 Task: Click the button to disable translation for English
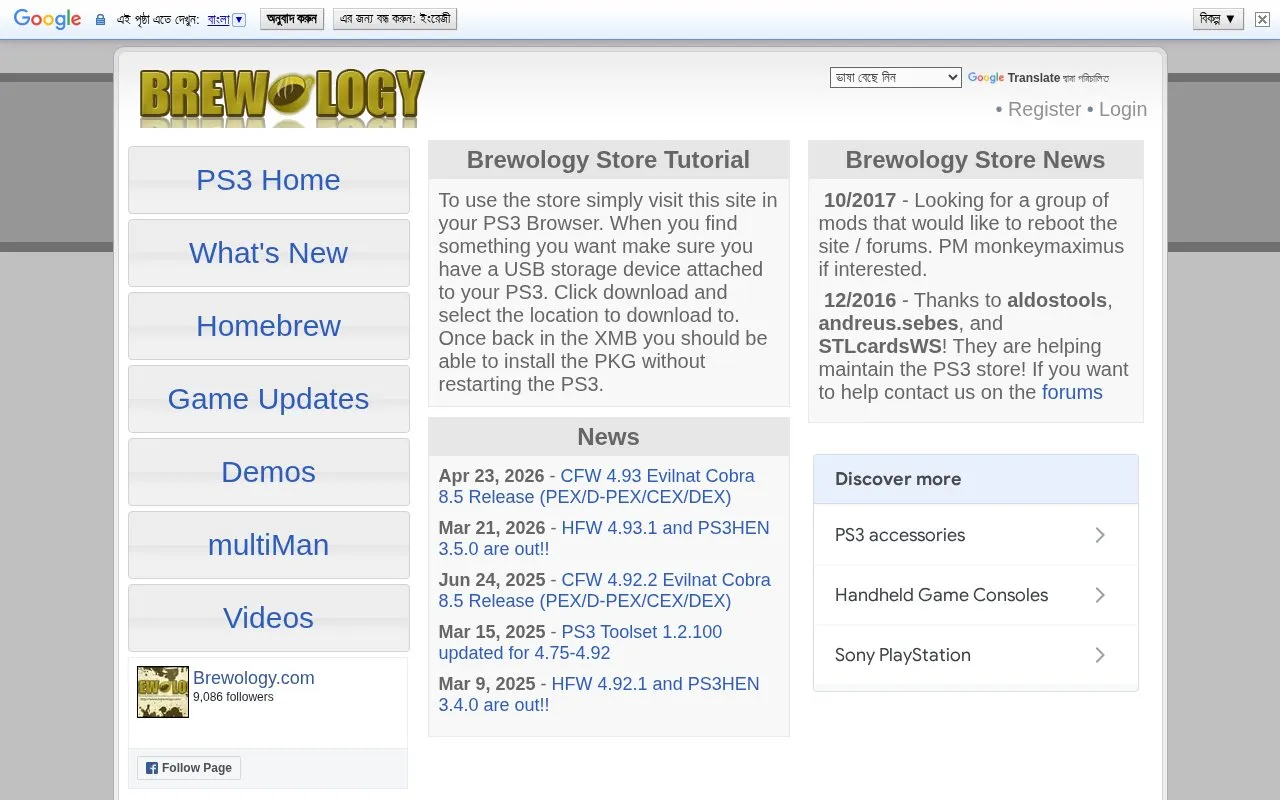[x=394, y=19]
